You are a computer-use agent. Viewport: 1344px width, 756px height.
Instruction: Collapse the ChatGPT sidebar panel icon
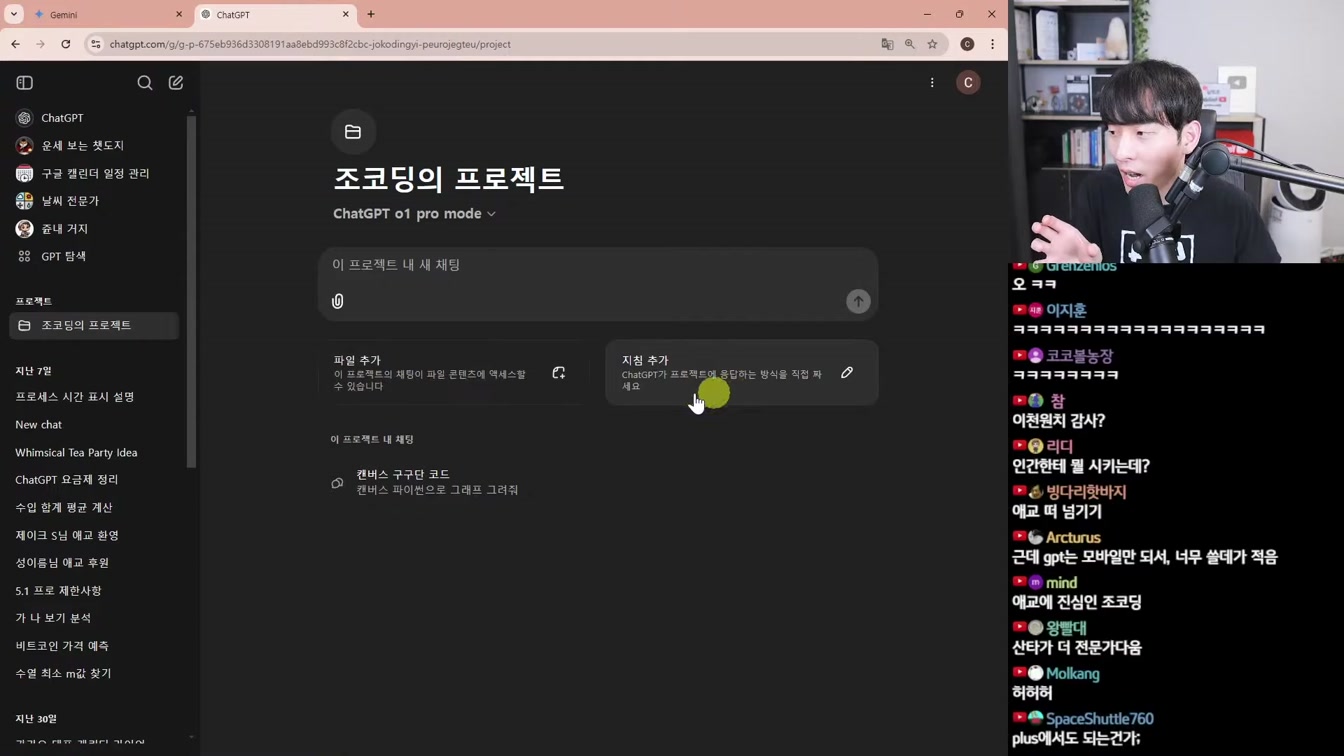pyautogui.click(x=25, y=83)
